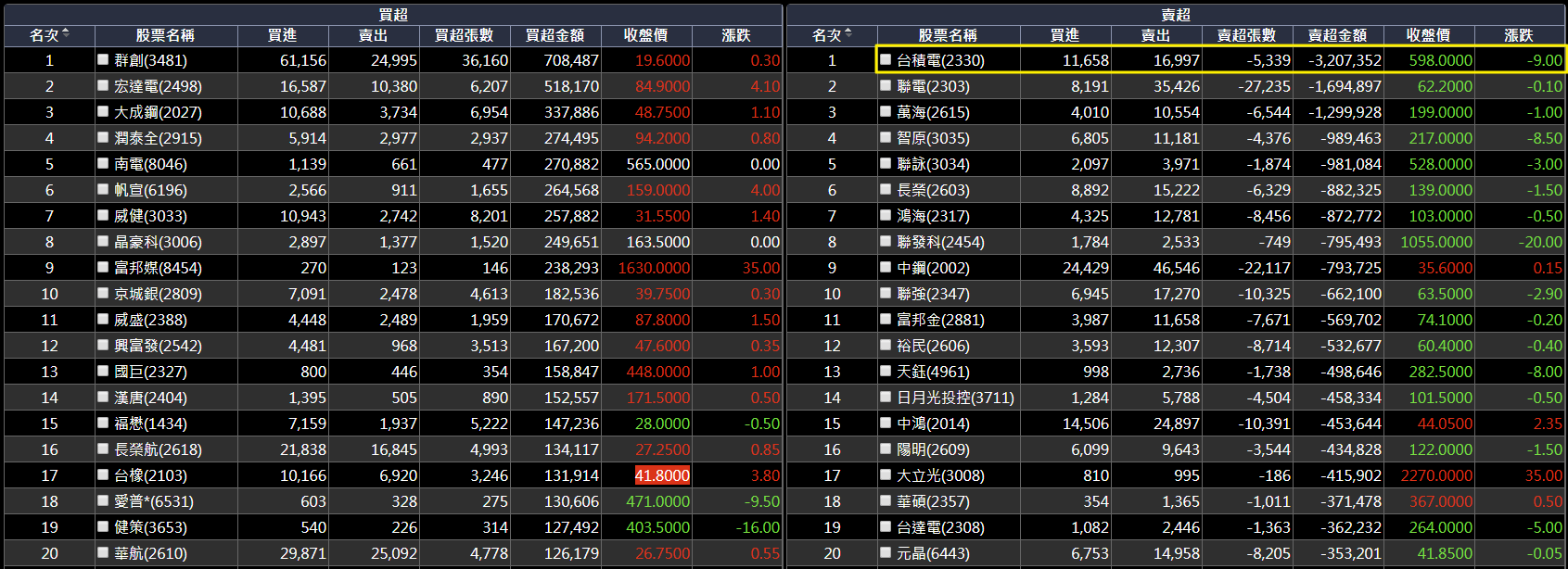This screenshot has height=569, width=1568.
Task: Open stock 福懋(1434) row
Action: point(393,423)
